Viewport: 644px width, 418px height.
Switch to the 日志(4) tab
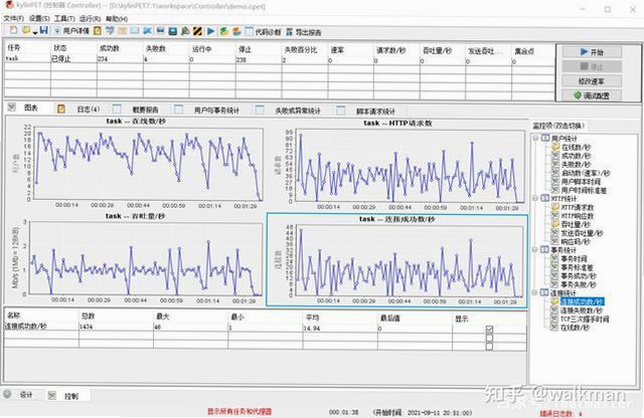point(80,109)
